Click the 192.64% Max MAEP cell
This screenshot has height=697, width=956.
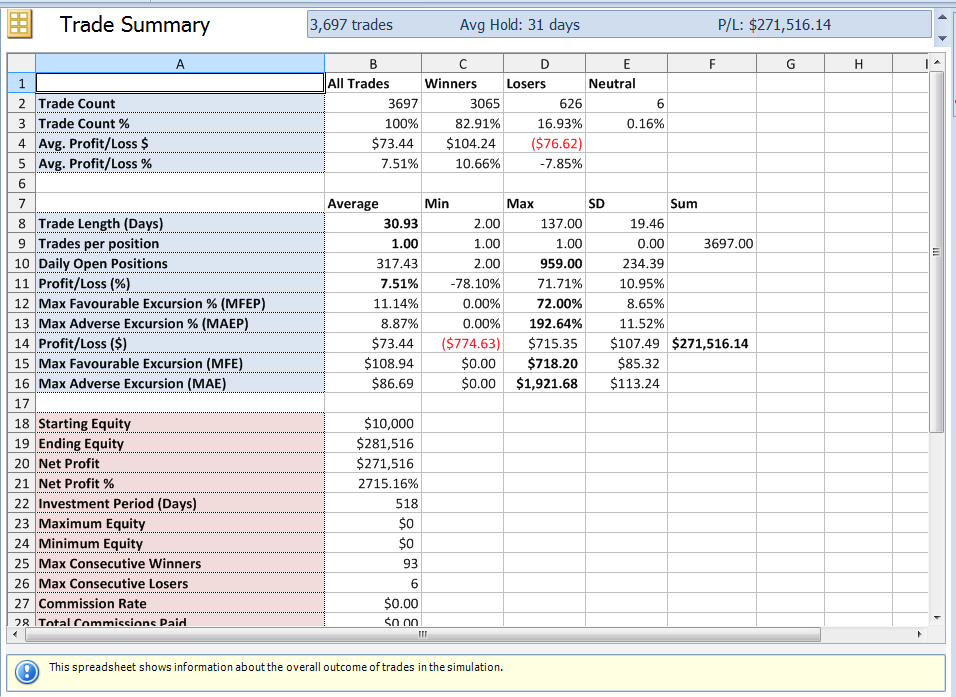click(544, 324)
